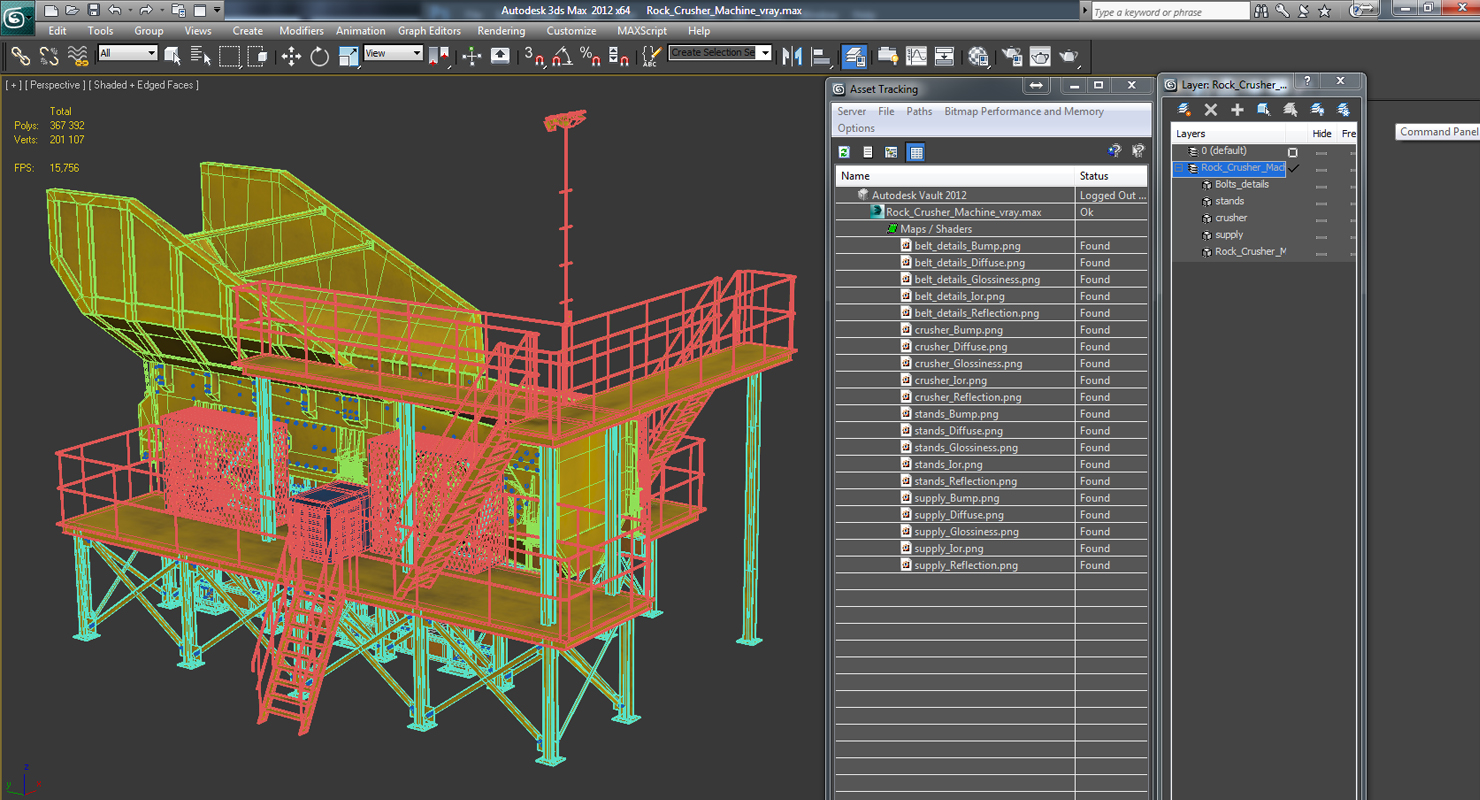Screen dimensions: 1480x800
Task: Open Select by Name dialog icon
Action: [200, 56]
